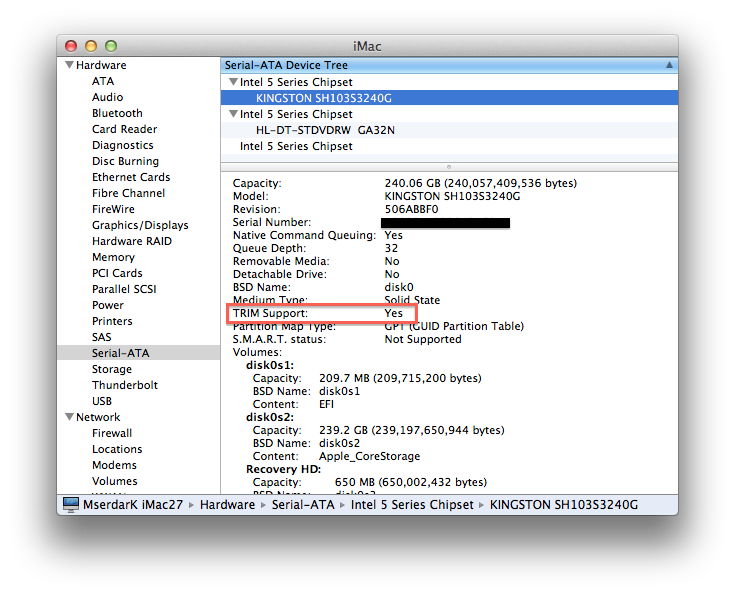Viewport: 735px width, 594px height.
Task: Select Thunderbolt entry
Action: point(125,385)
